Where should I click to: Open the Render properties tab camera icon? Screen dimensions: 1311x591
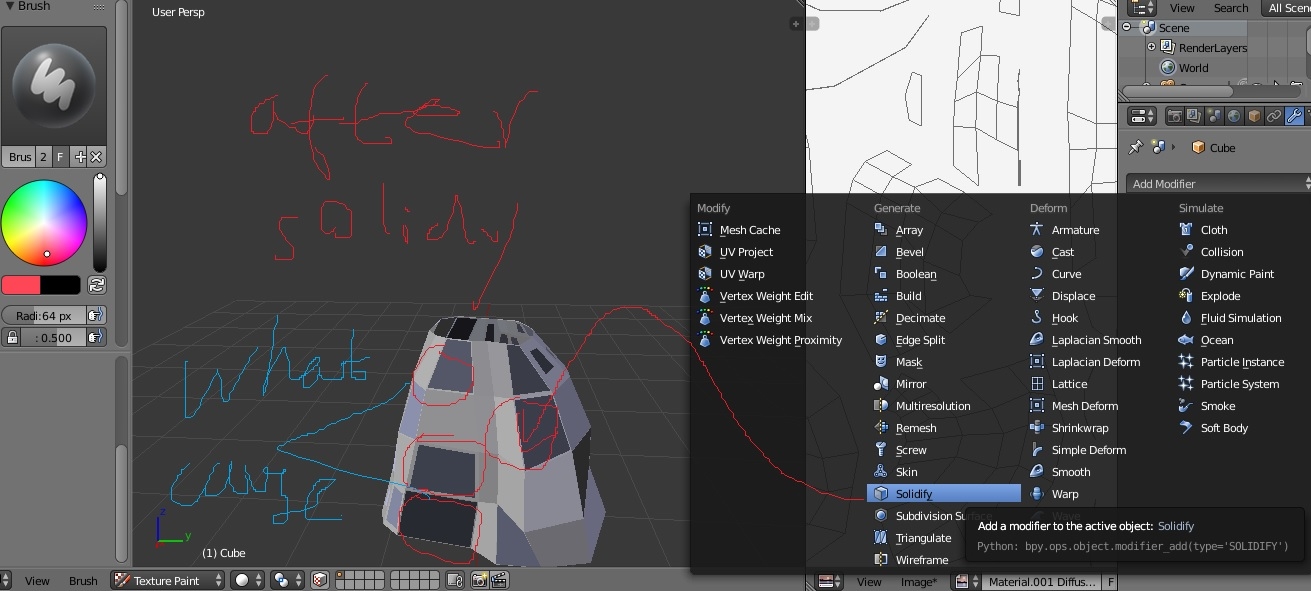tap(1173, 117)
